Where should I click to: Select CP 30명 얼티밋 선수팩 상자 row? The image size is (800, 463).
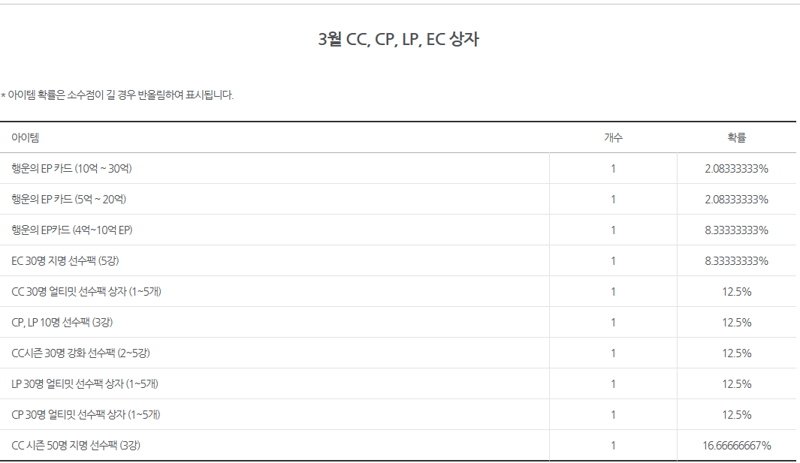398,415
